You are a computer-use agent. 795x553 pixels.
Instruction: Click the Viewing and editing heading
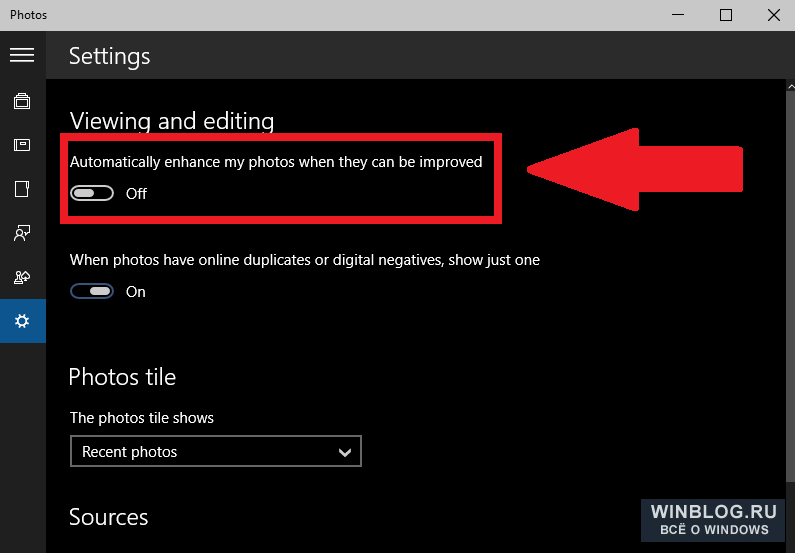click(x=172, y=121)
